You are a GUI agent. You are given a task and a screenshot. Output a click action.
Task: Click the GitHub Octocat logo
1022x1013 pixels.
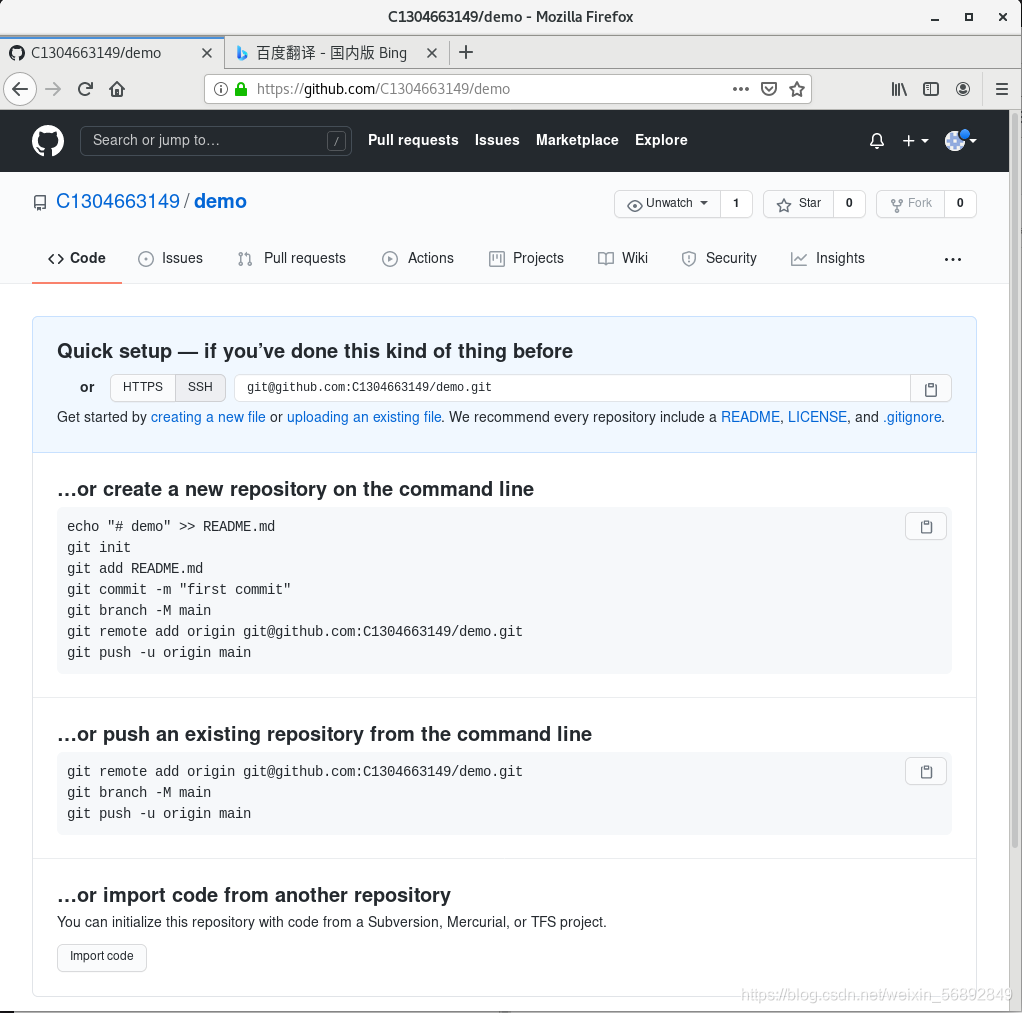click(48, 141)
